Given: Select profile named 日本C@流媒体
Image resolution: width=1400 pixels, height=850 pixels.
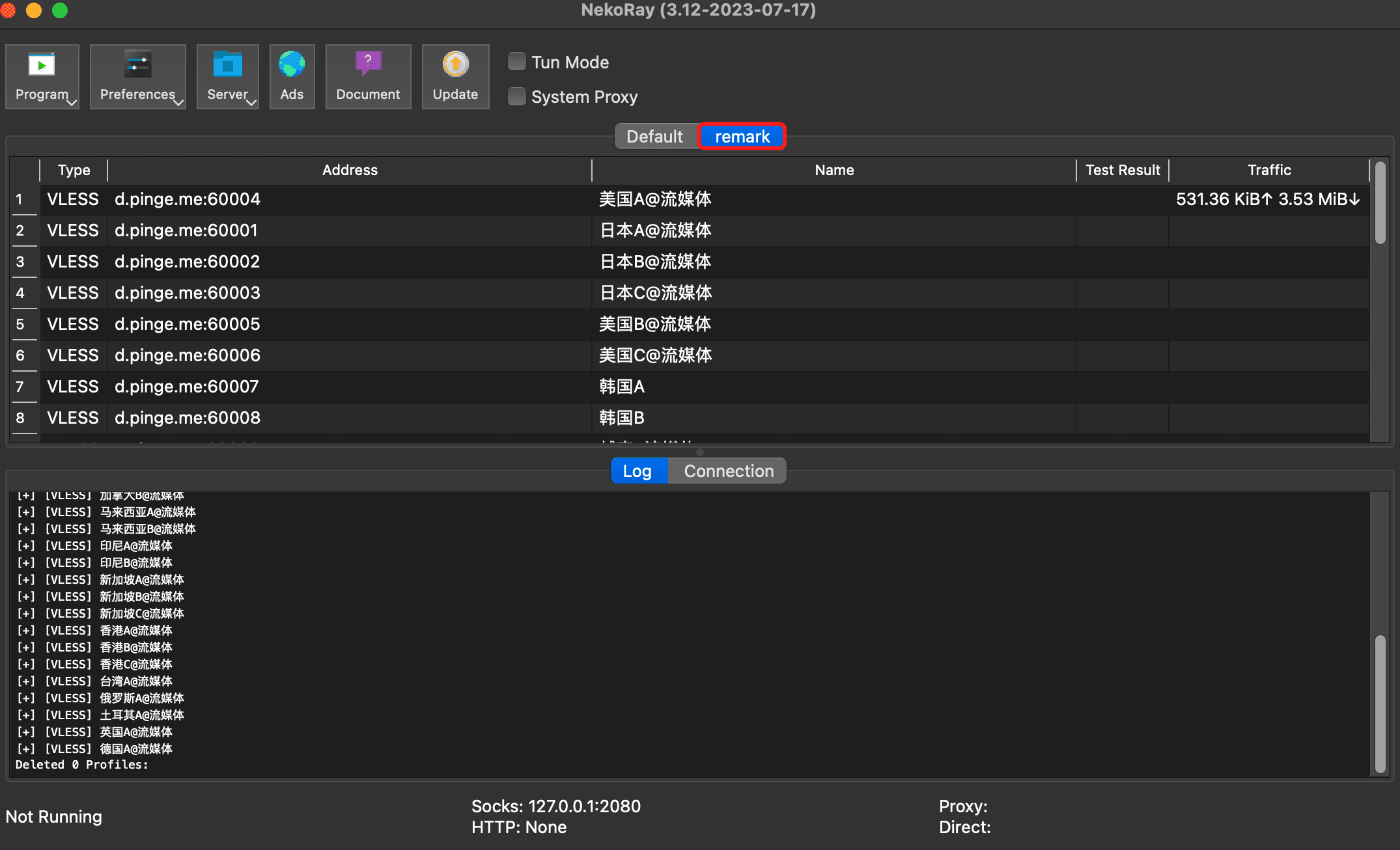Looking at the screenshot, I should point(656,293).
